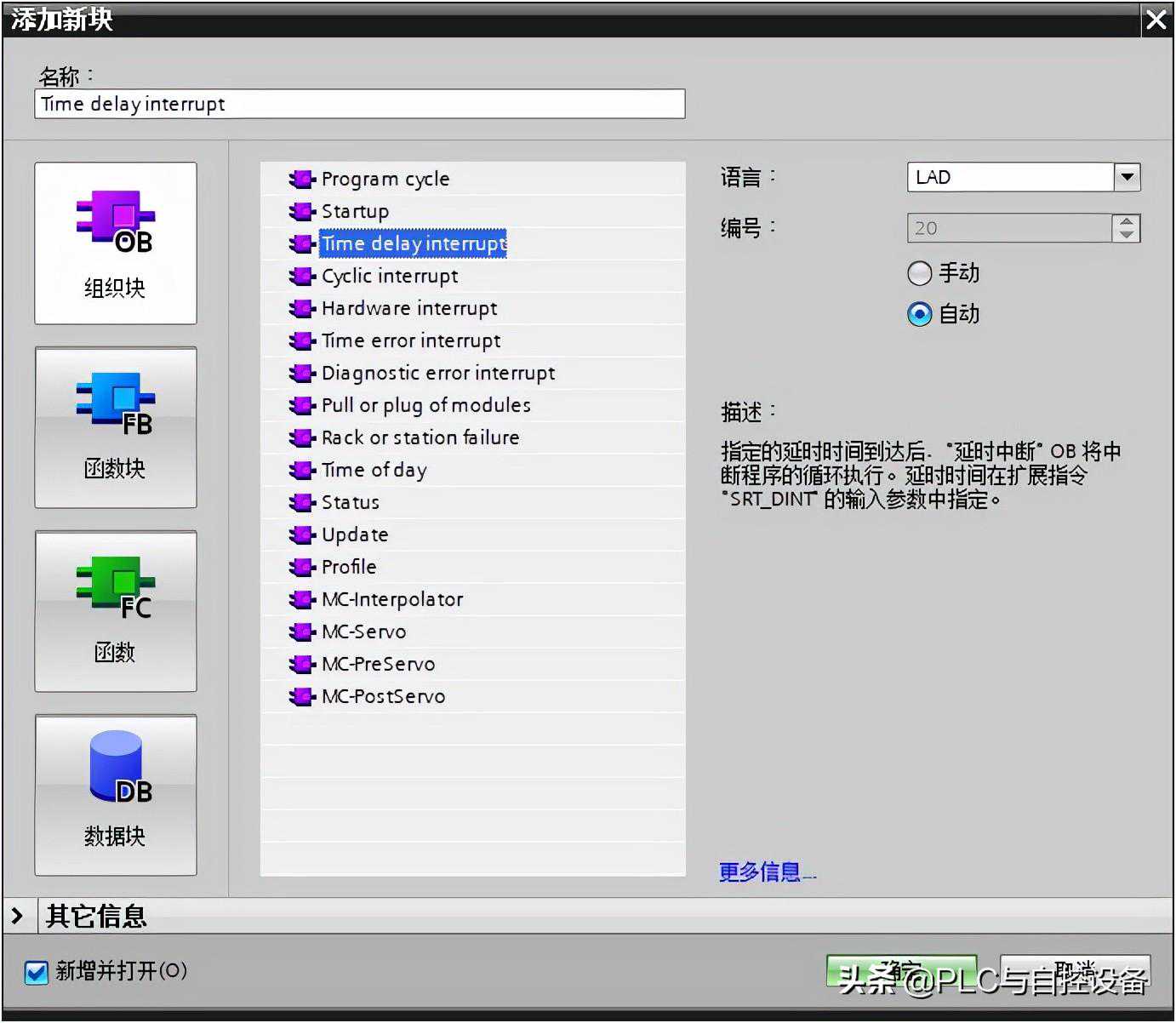Click the 名称 name input field
The image size is (1176, 1023).
pos(359,105)
